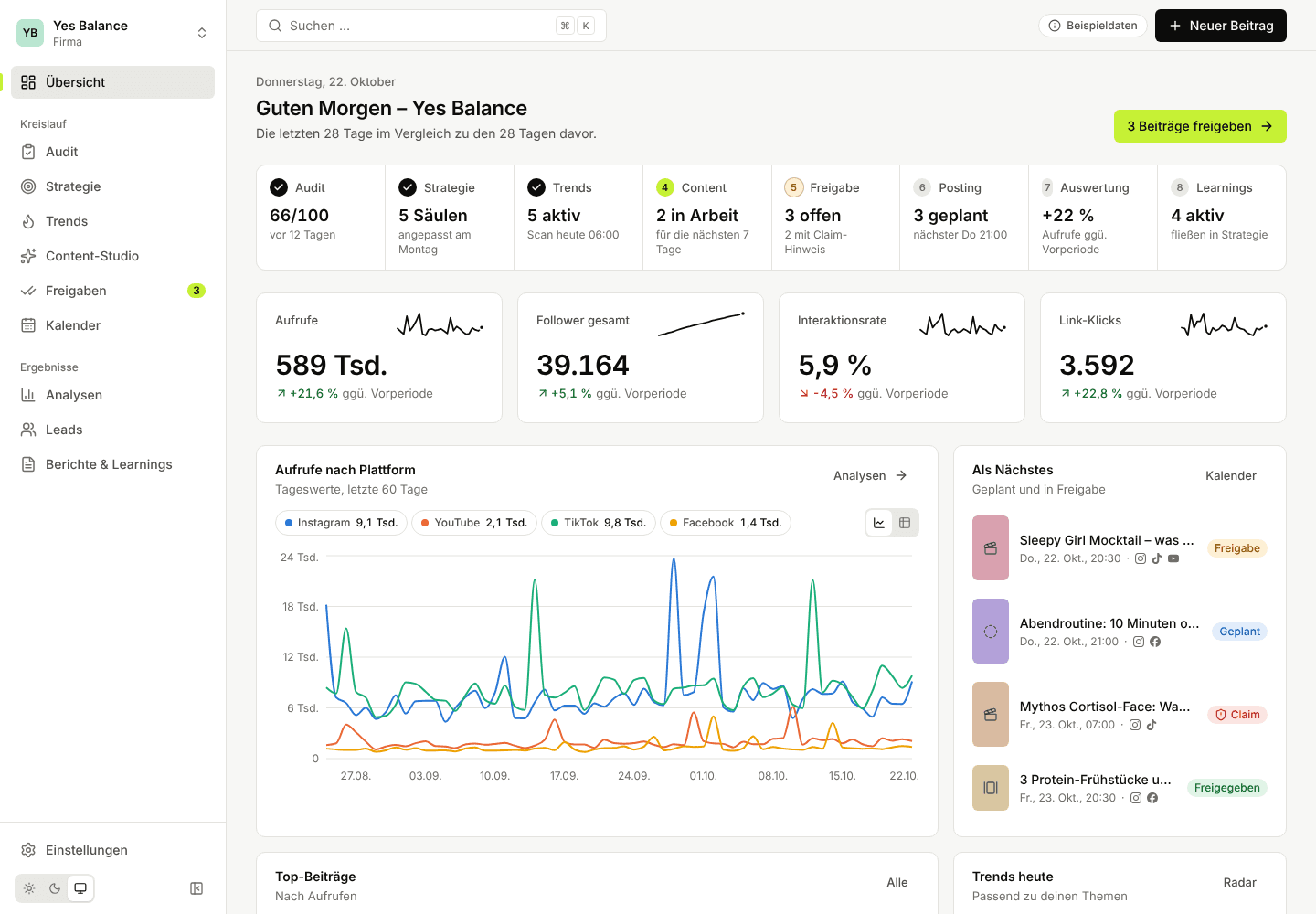1316x914 pixels.
Task: Go to the Trends section
Action: 112,221
